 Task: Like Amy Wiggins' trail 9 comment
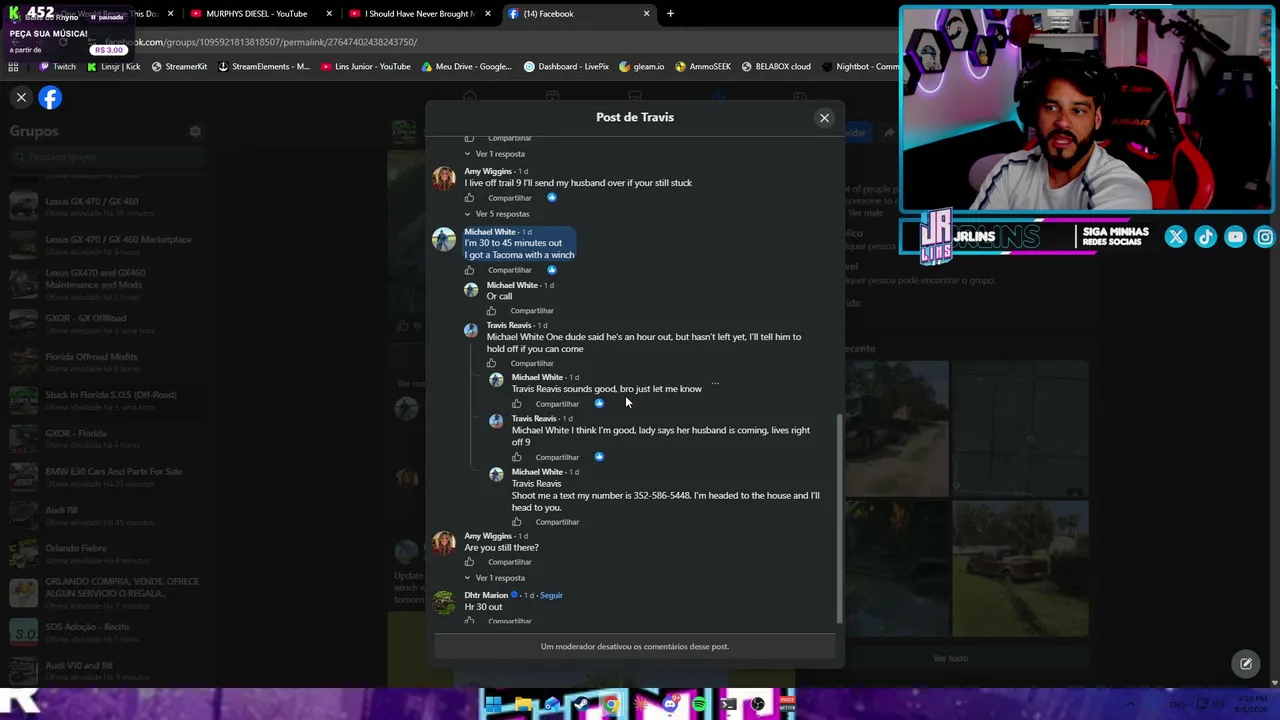click(x=469, y=198)
